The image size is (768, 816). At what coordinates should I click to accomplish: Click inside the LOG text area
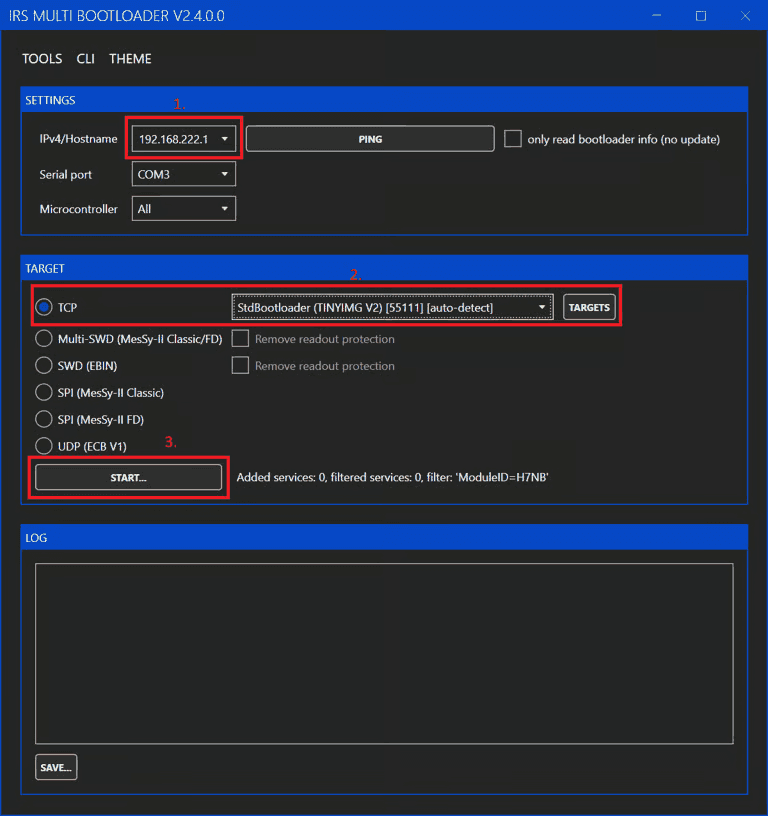pos(384,653)
